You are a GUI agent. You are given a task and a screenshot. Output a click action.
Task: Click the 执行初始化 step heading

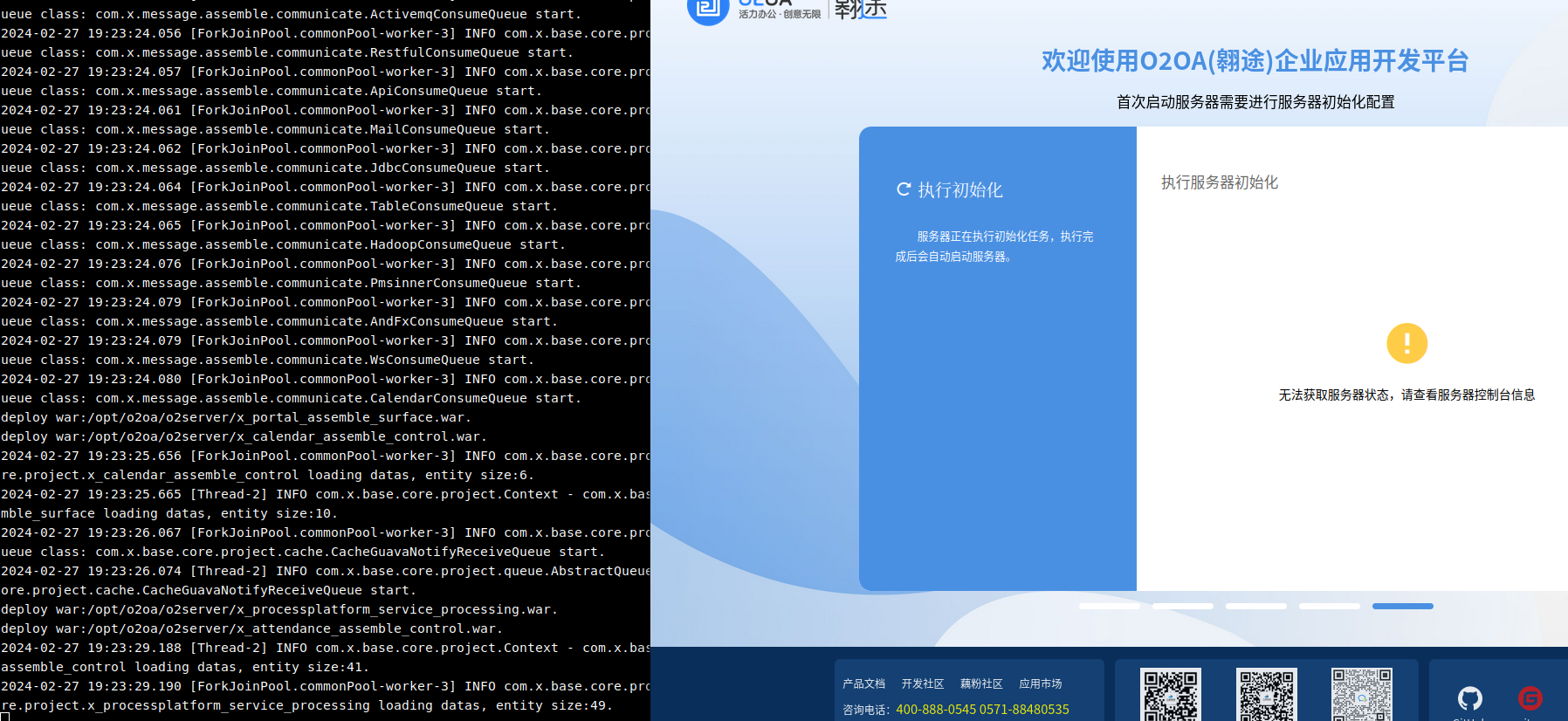pyautogui.click(x=960, y=190)
